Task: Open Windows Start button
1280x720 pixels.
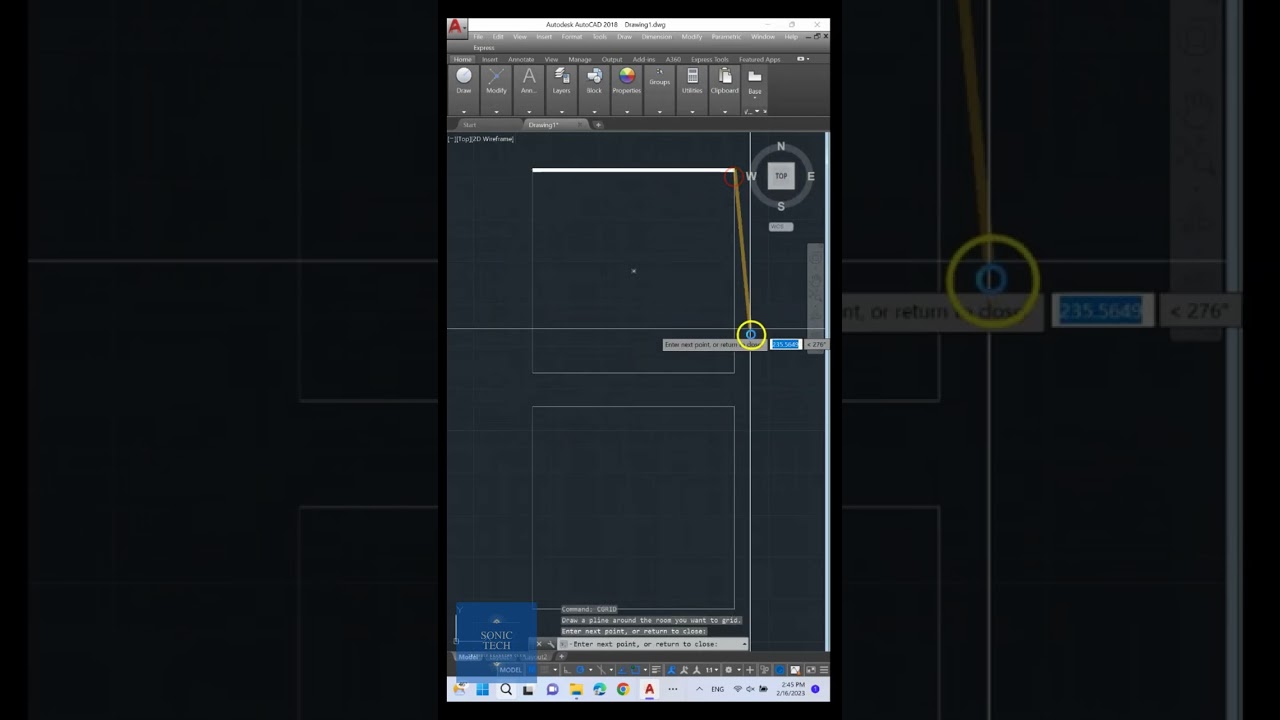Action: [483, 689]
